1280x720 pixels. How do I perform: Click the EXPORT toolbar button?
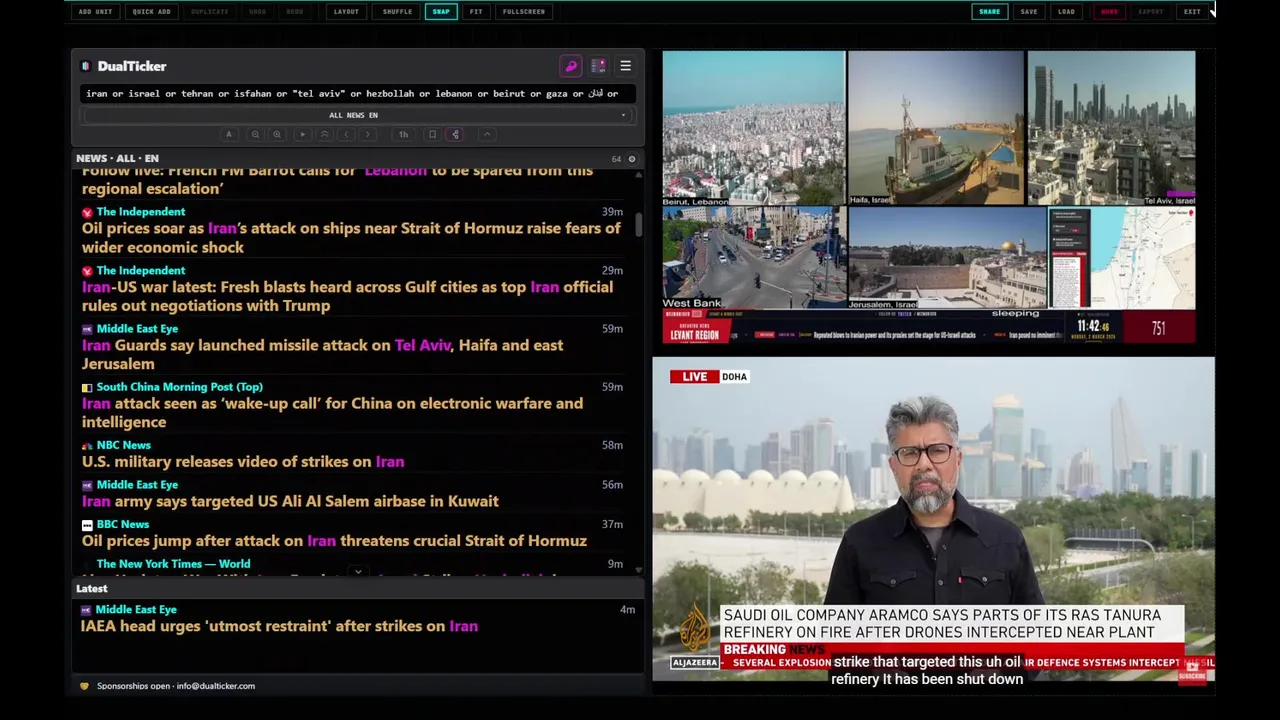1151,12
